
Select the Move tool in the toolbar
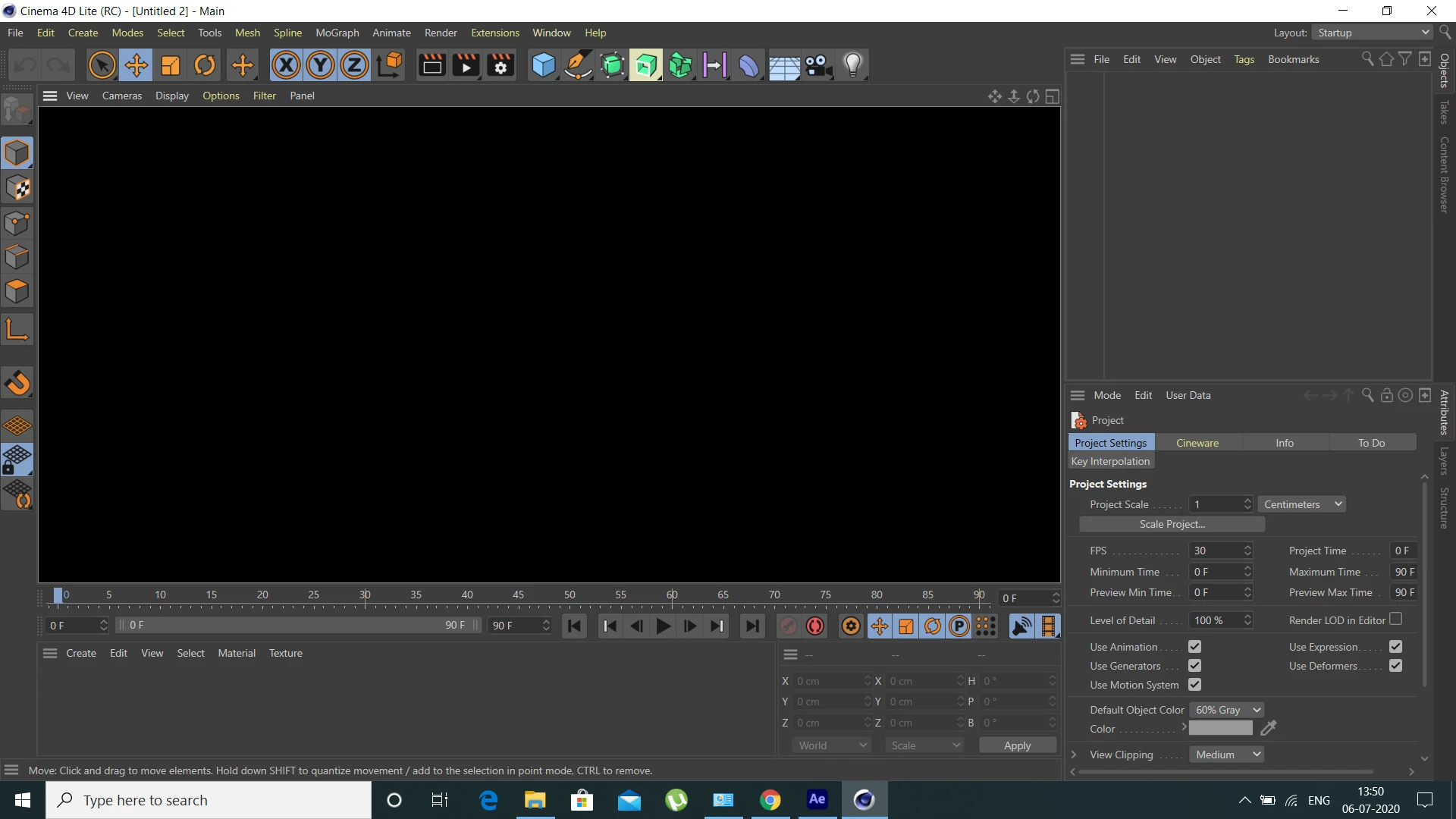(136, 65)
